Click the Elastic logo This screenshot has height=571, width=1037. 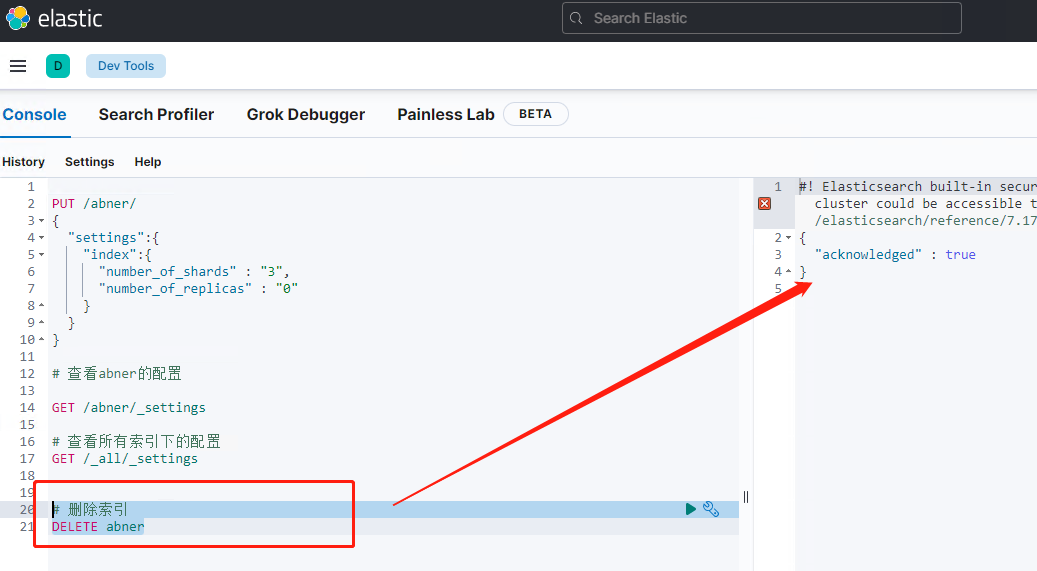click(54, 18)
